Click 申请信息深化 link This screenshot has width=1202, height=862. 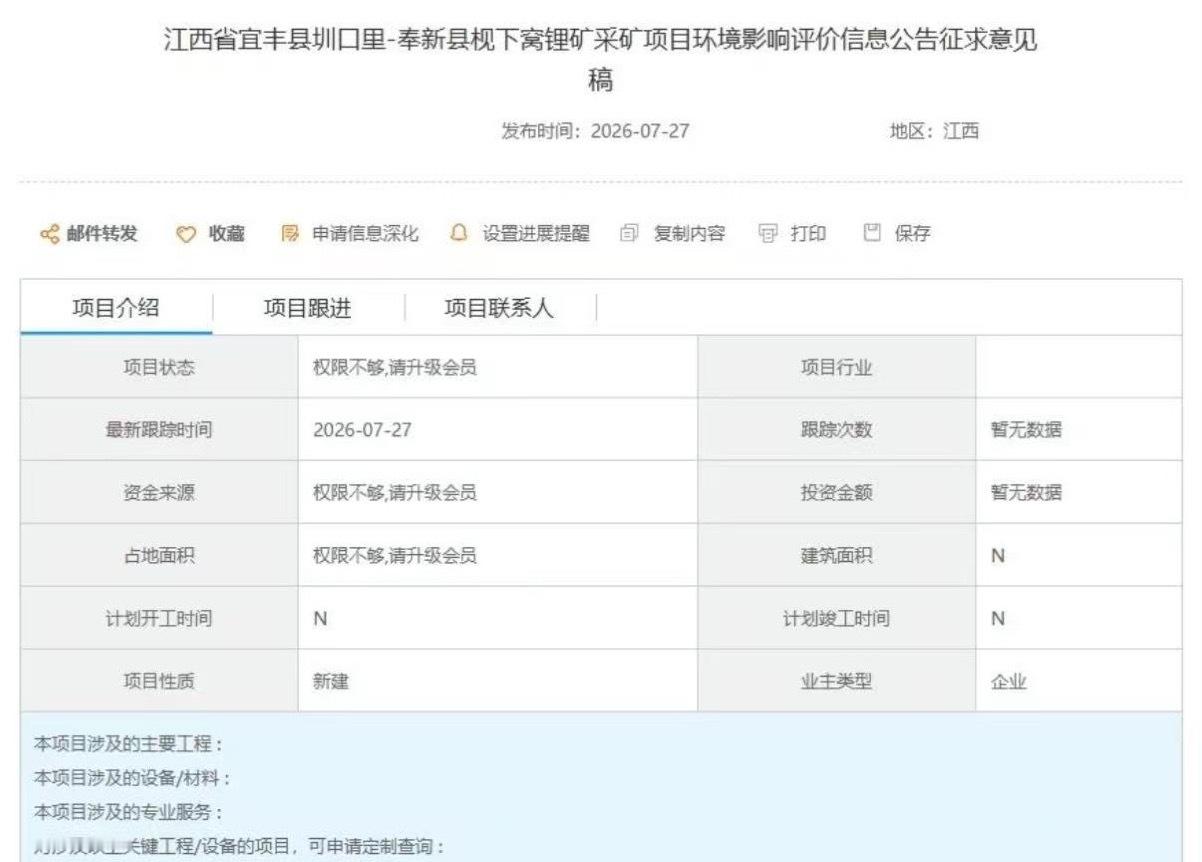tap(365, 234)
